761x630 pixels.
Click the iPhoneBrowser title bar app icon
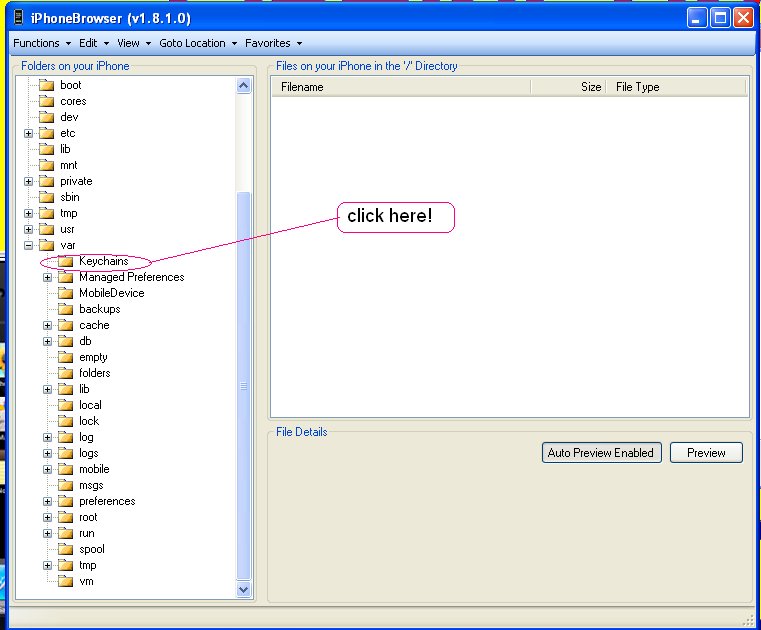click(x=18, y=18)
